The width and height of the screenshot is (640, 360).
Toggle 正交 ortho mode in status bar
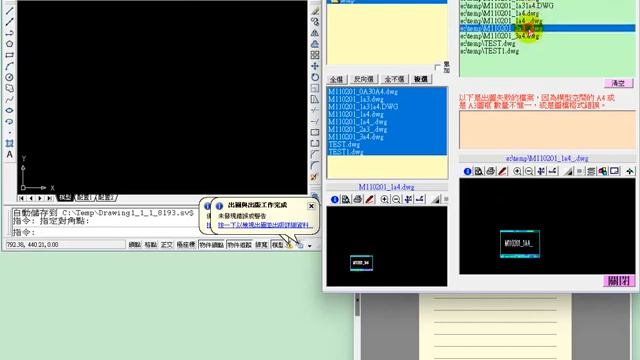pyautogui.click(x=167, y=244)
